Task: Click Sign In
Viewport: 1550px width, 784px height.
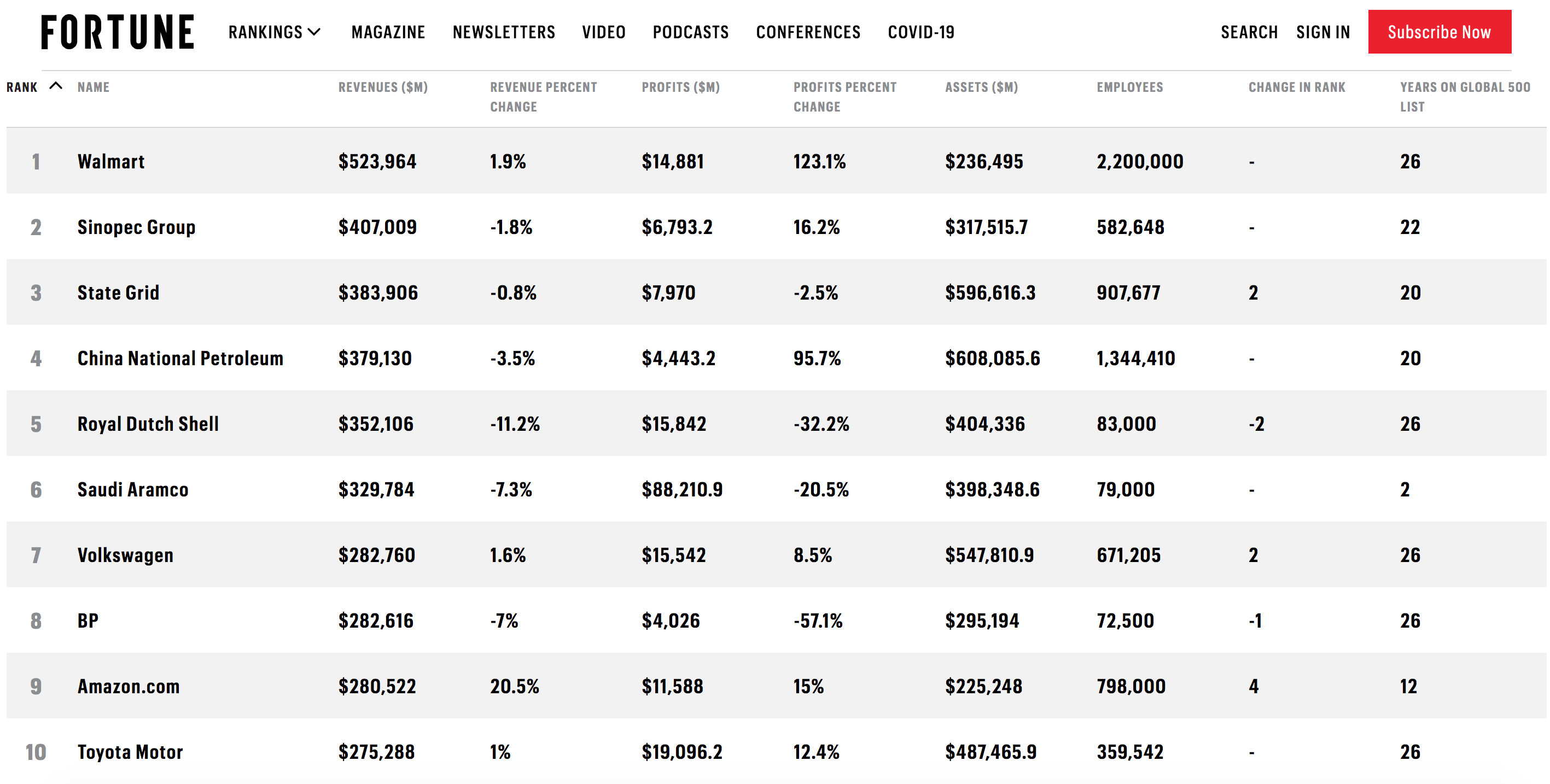Action: coord(1323,31)
